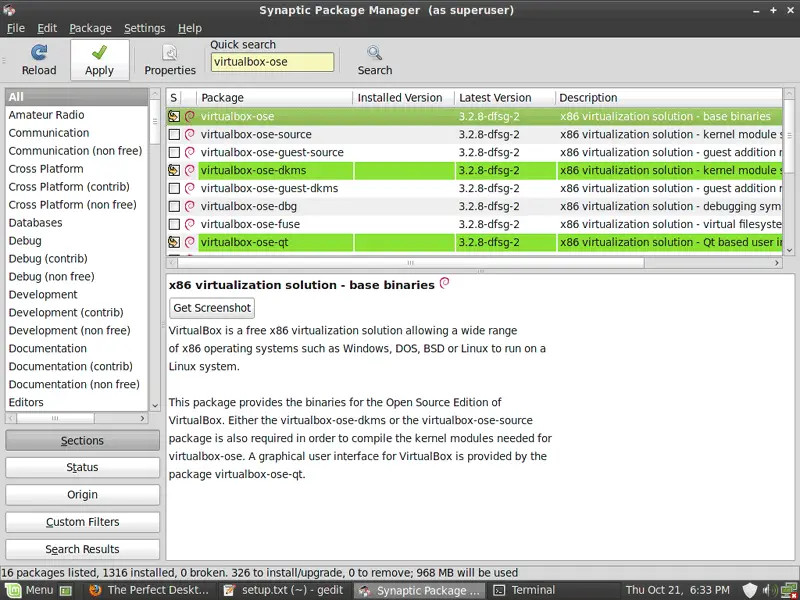The image size is (800, 600).
Task: Click Debian swirl icon beside virtualbox-ose-qt
Action: (x=189, y=242)
